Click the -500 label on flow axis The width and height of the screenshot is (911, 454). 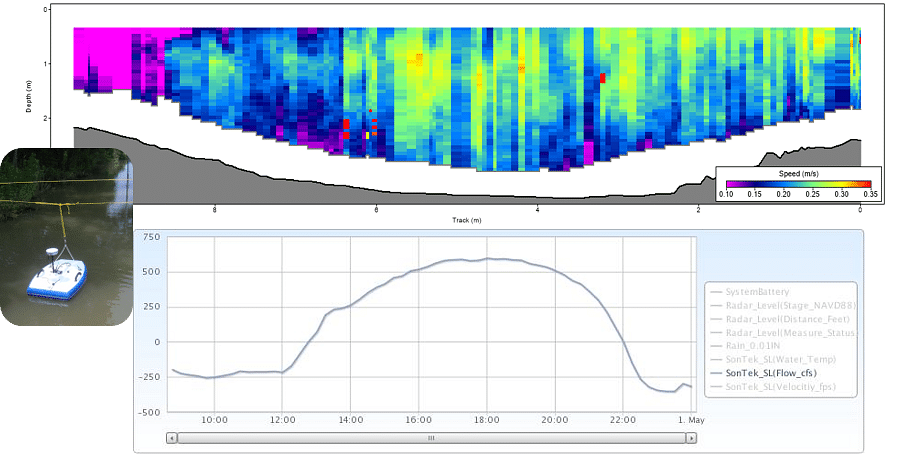pos(149,412)
